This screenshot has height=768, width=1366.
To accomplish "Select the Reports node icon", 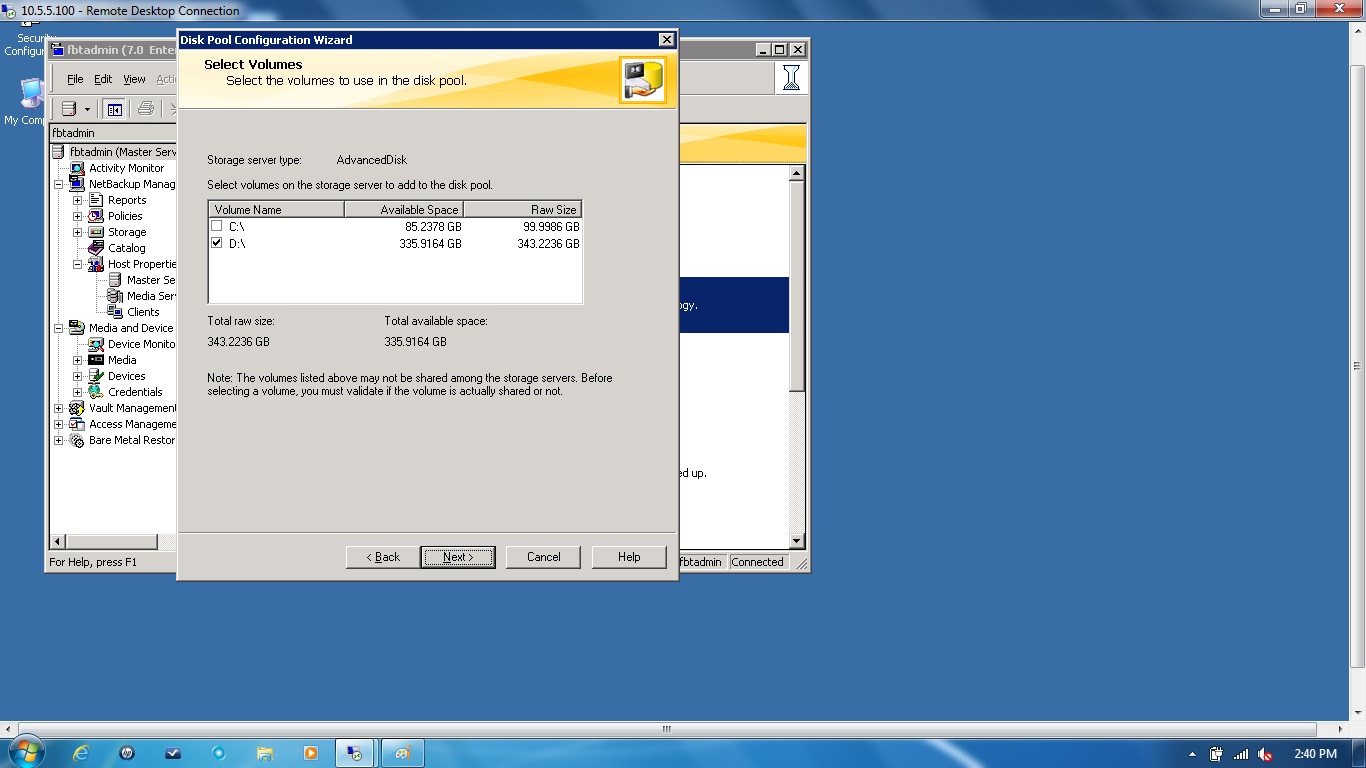I will (x=96, y=200).
